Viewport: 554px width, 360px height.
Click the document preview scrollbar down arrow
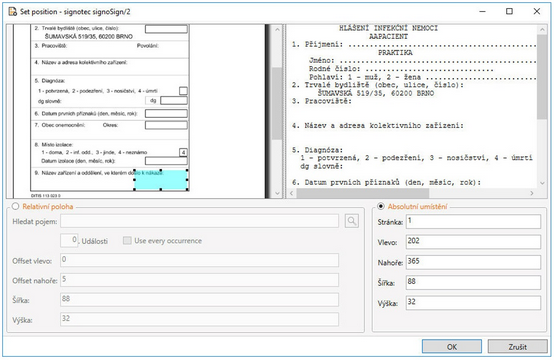point(277,193)
